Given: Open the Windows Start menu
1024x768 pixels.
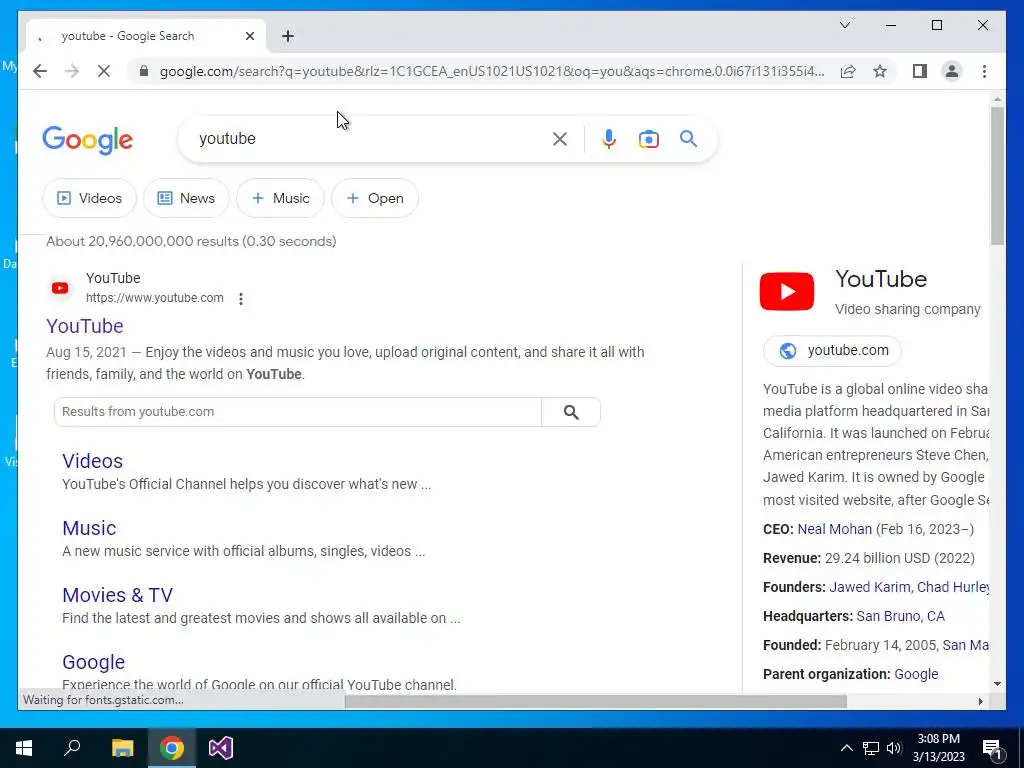Looking at the screenshot, I should point(24,748).
